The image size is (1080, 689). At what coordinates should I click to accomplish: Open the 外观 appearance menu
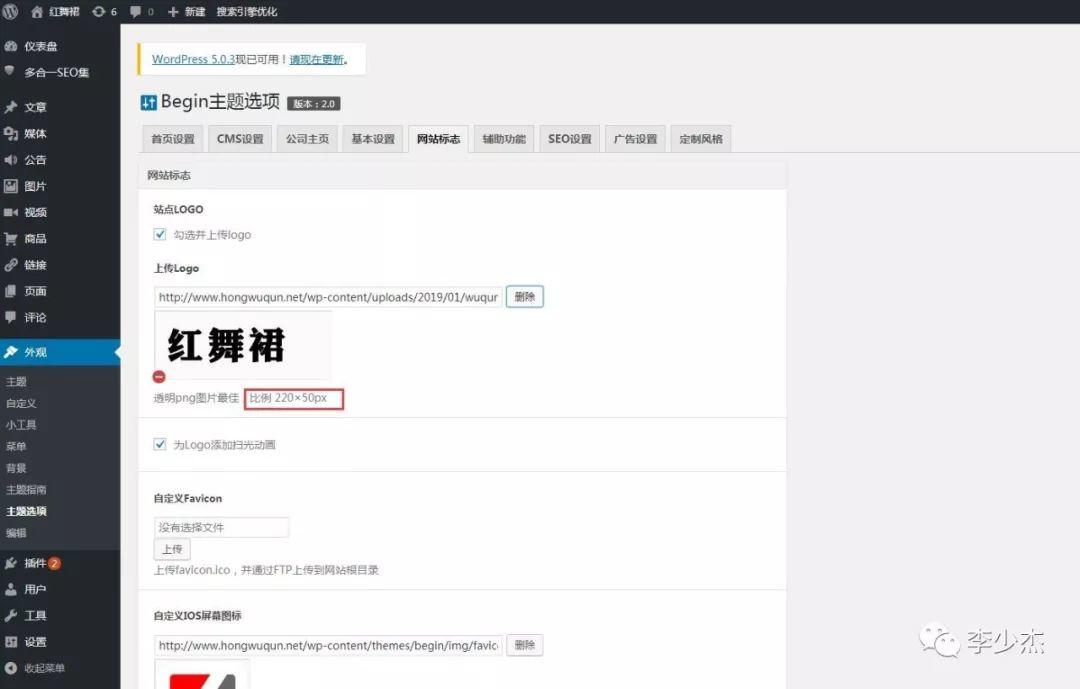coord(60,352)
